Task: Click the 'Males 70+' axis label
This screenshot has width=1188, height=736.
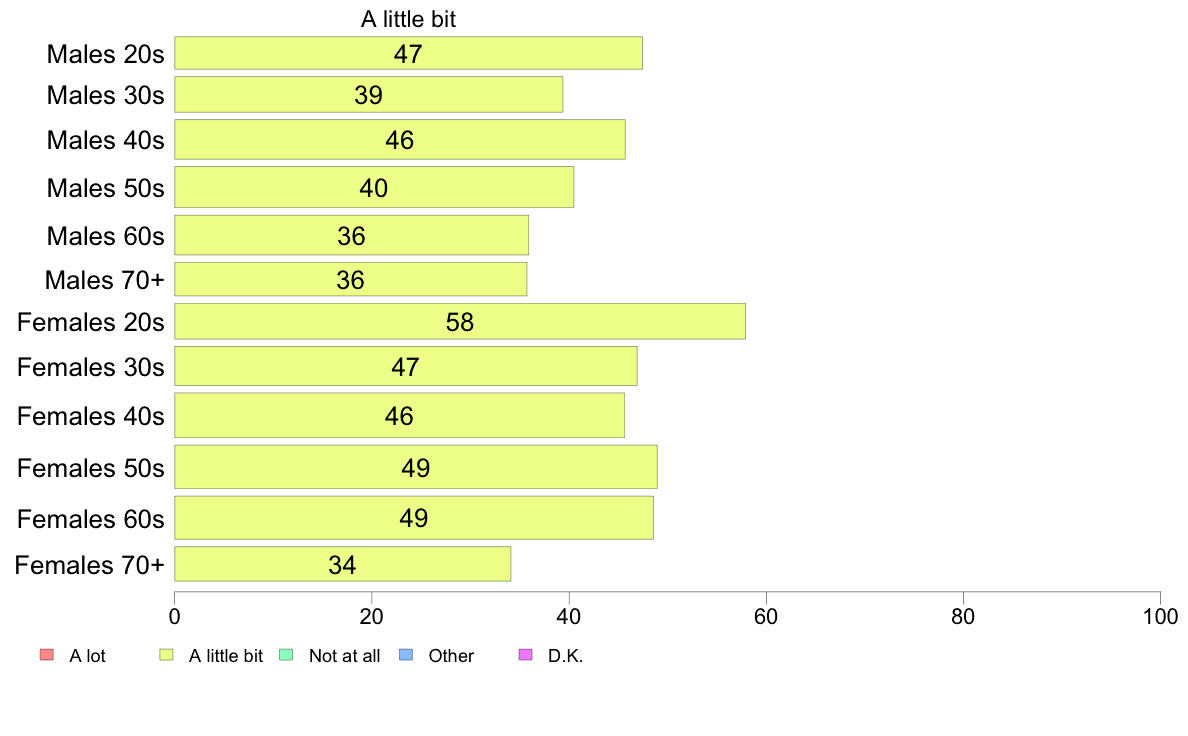Action: [x=105, y=280]
